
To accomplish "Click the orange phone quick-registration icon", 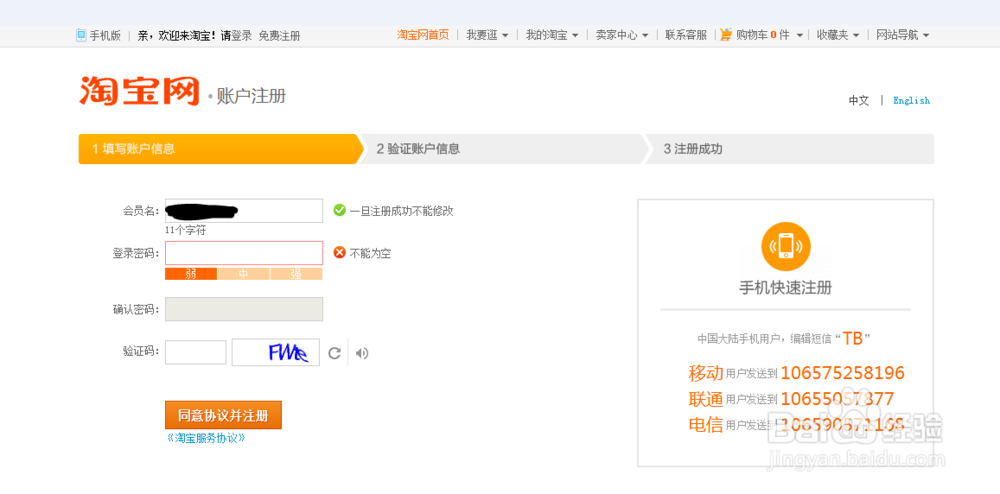I will (x=785, y=246).
